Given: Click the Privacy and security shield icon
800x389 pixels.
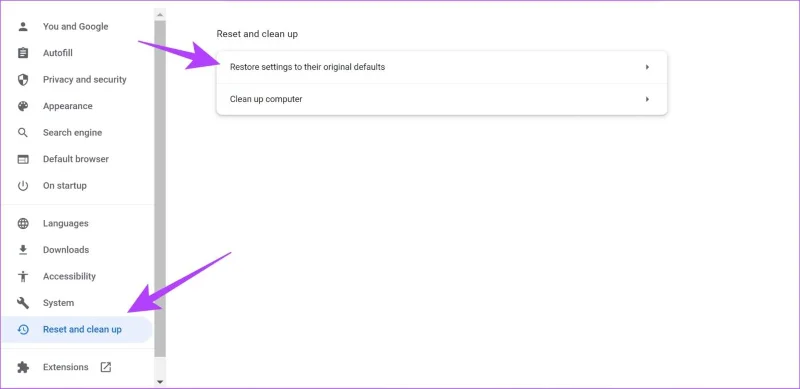Looking at the screenshot, I should click(x=23, y=80).
